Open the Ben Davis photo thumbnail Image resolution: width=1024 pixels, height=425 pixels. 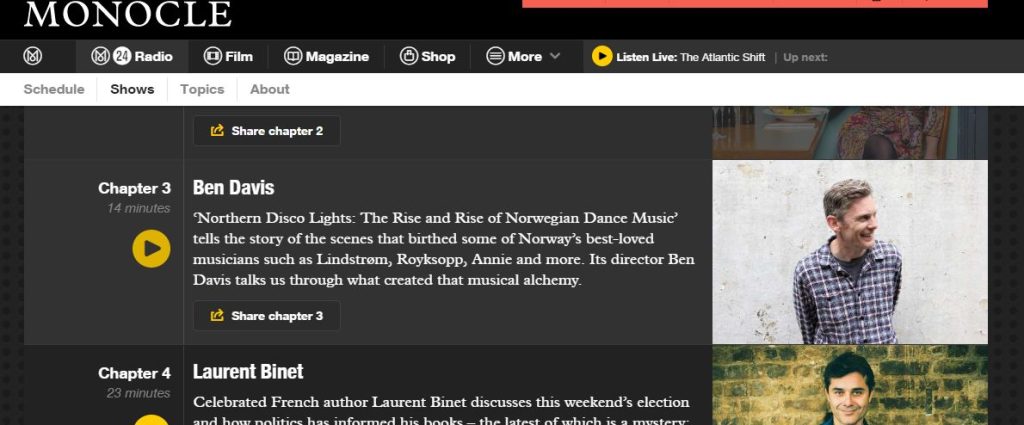850,252
